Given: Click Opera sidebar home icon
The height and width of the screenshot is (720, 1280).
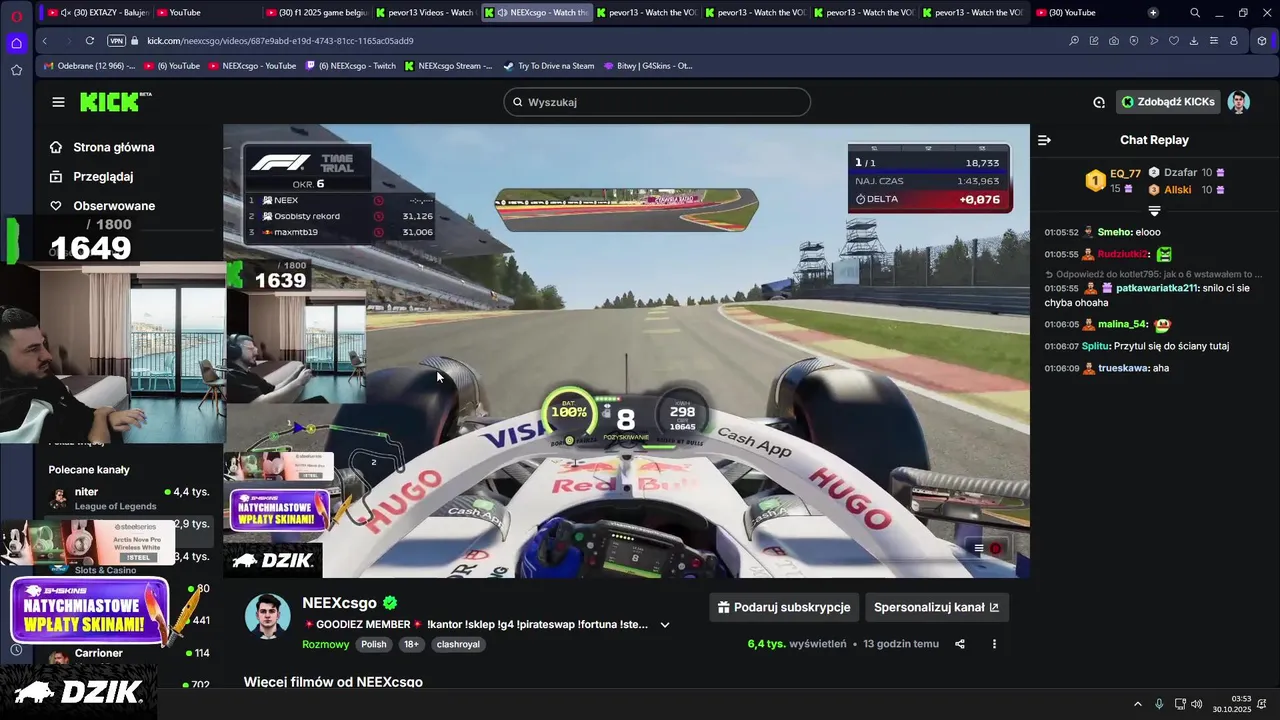Looking at the screenshot, I should point(16,43).
